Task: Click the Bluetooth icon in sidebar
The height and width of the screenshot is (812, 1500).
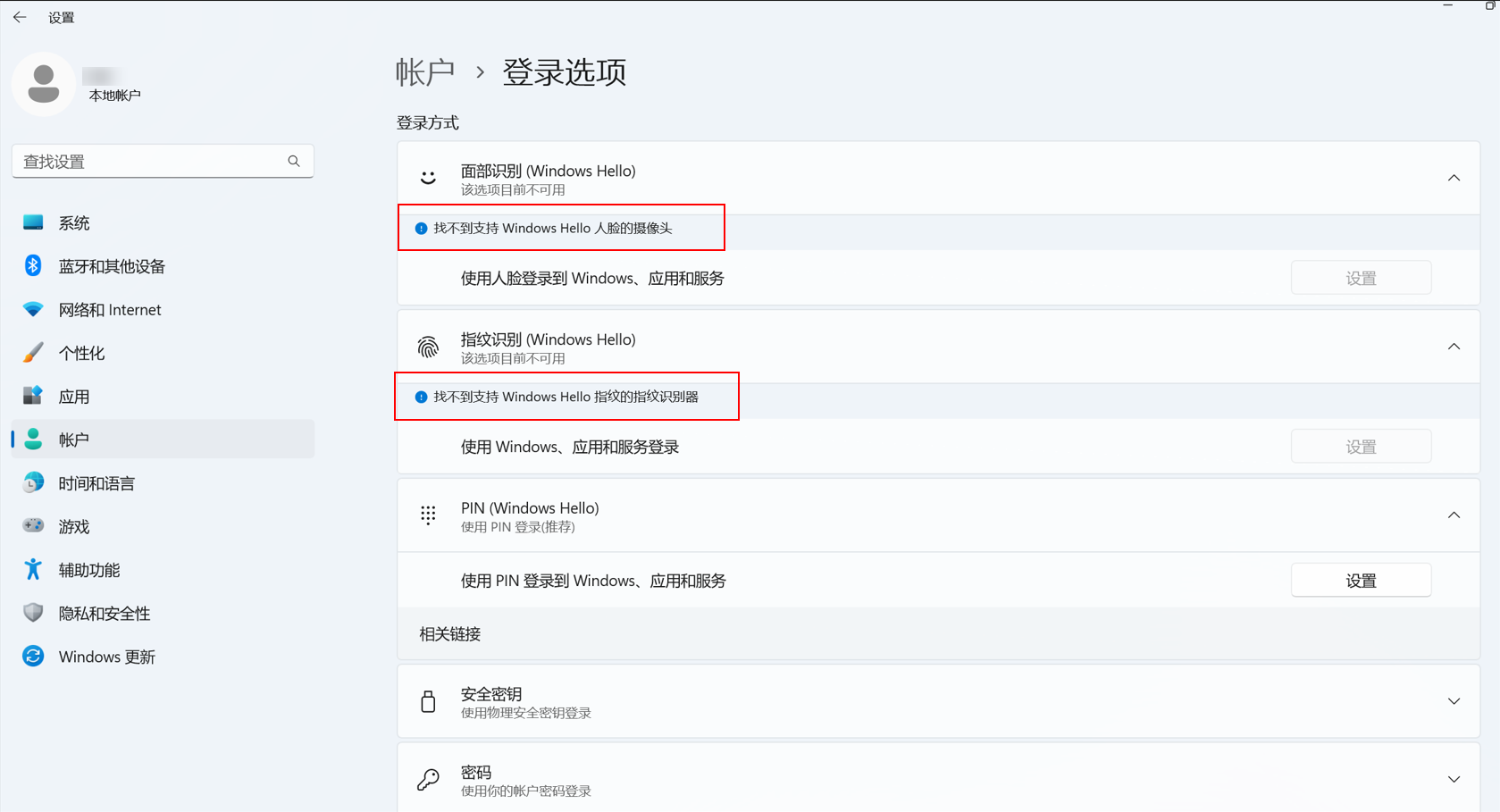Action: pos(33,266)
